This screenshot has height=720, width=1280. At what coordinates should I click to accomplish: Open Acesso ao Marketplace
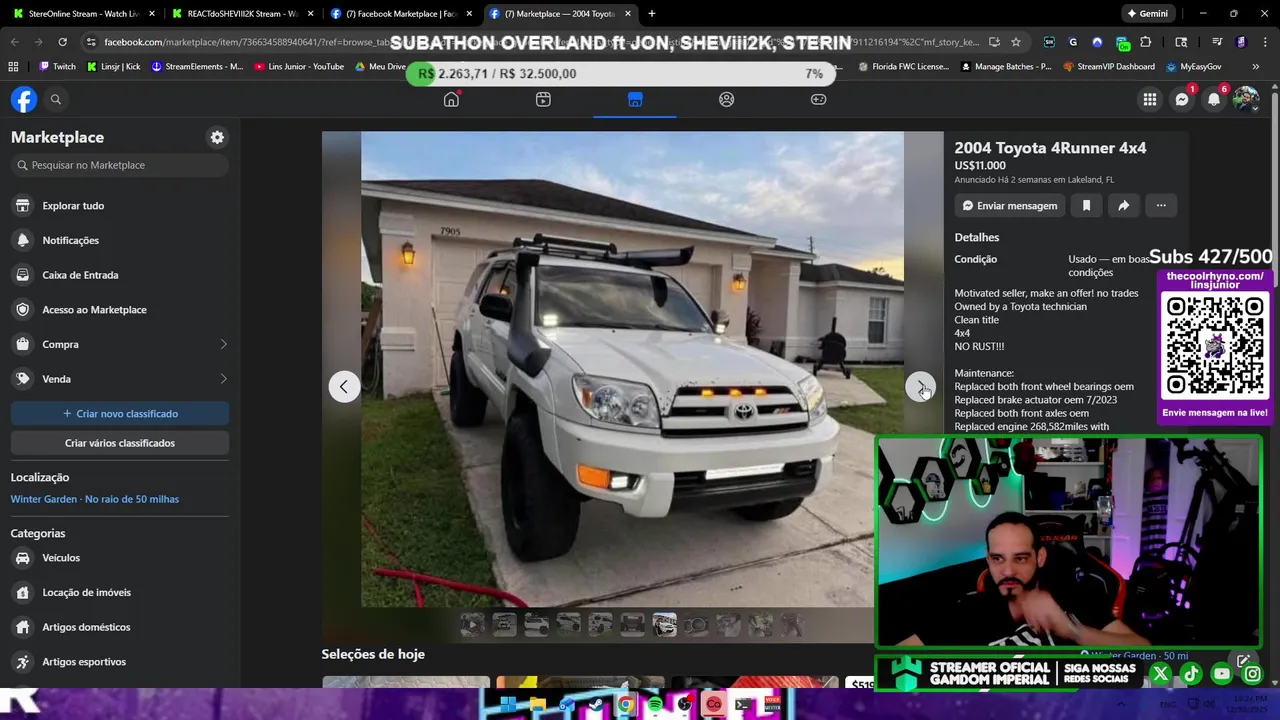pyautogui.click(x=120, y=309)
